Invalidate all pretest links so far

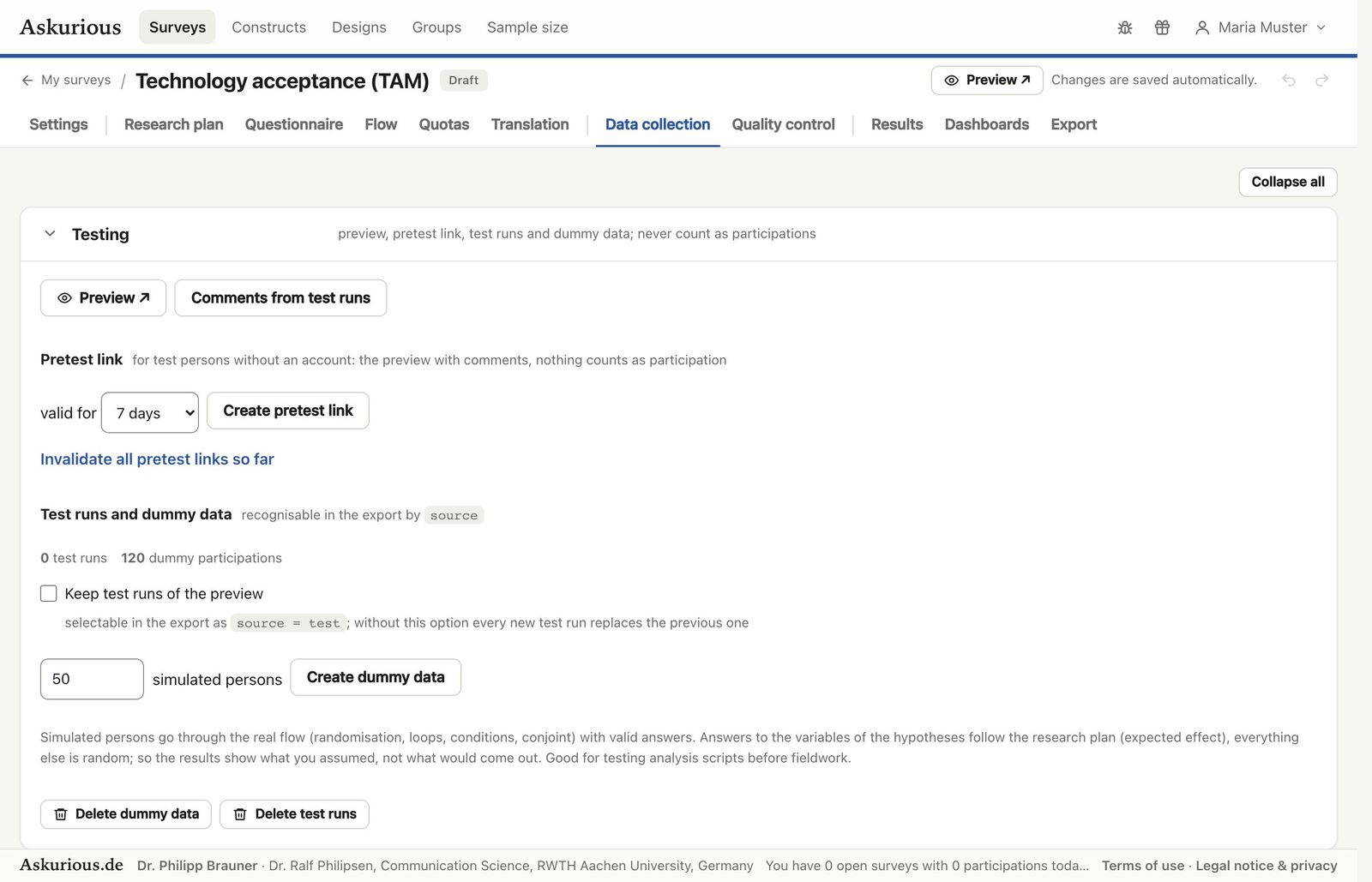tap(157, 459)
